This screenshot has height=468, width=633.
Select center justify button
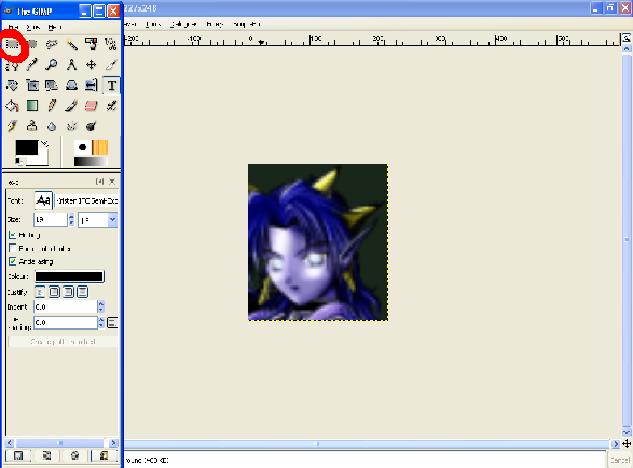click(x=68, y=292)
